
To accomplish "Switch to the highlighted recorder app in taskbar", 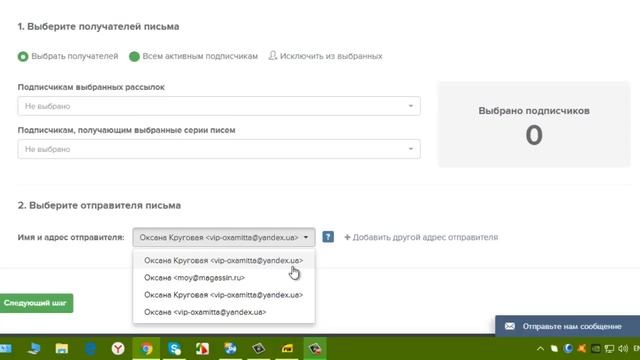I will click(x=315, y=349).
